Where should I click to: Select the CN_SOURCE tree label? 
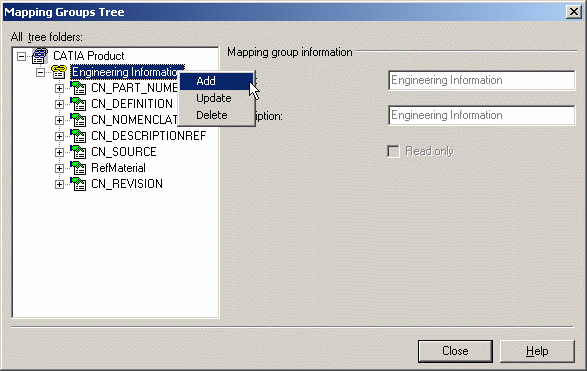pyautogui.click(x=124, y=152)
